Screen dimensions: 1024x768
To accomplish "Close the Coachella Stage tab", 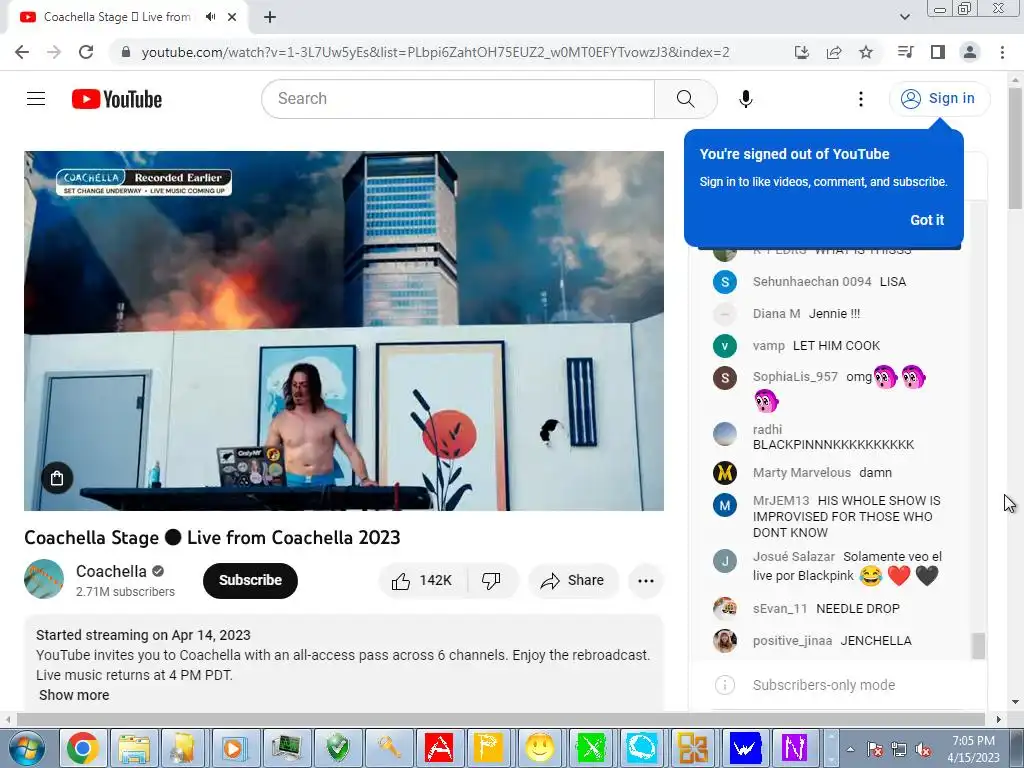I will 232,17.
